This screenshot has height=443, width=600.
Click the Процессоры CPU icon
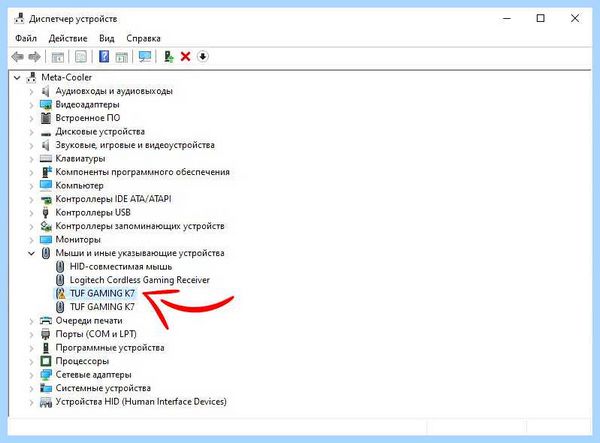pos(46,361)
